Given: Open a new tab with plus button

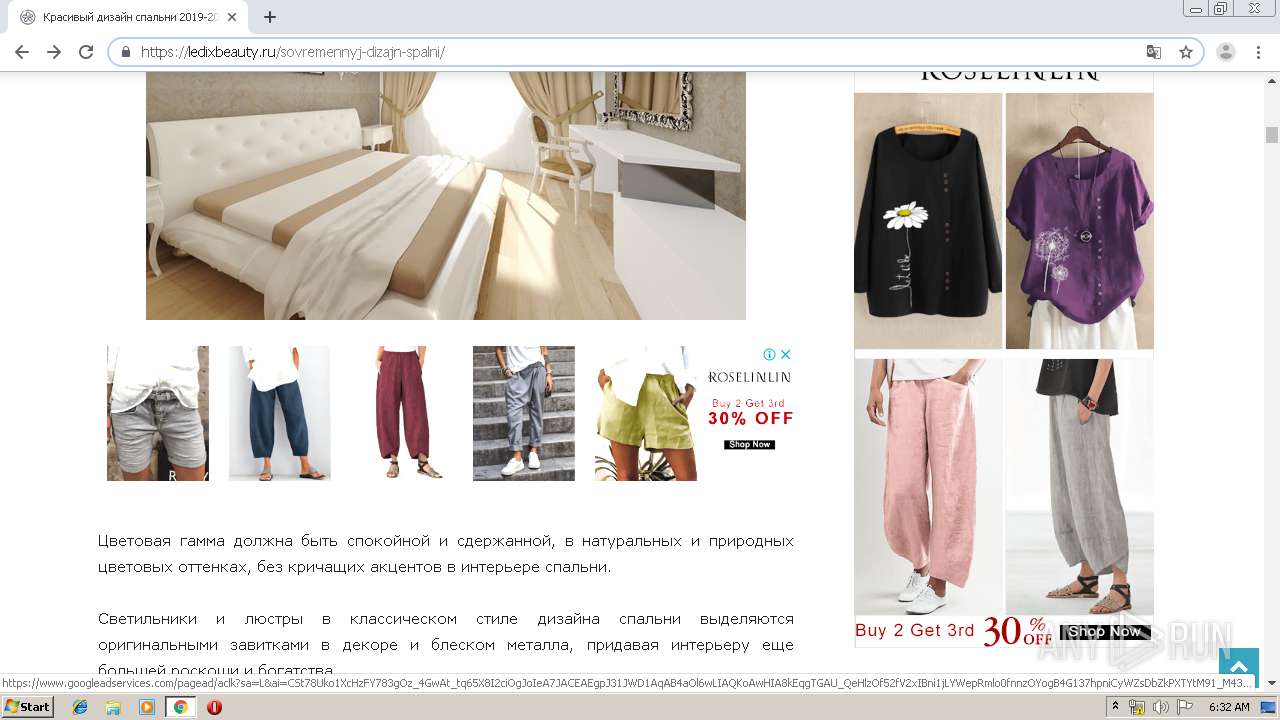Looking at the screenshot, I should coord(270,17).
